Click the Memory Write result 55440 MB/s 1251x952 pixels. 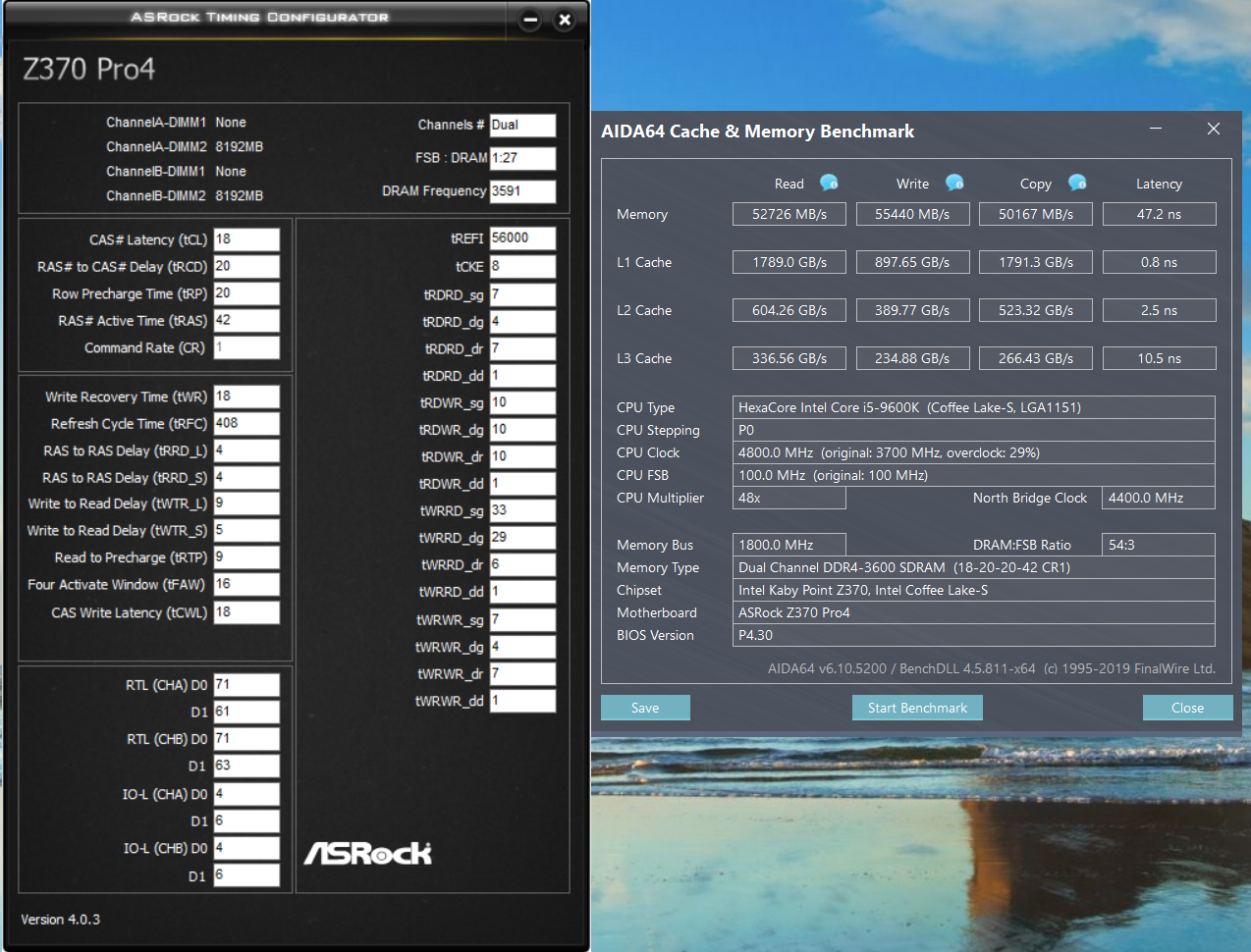(x=912, y=214)
